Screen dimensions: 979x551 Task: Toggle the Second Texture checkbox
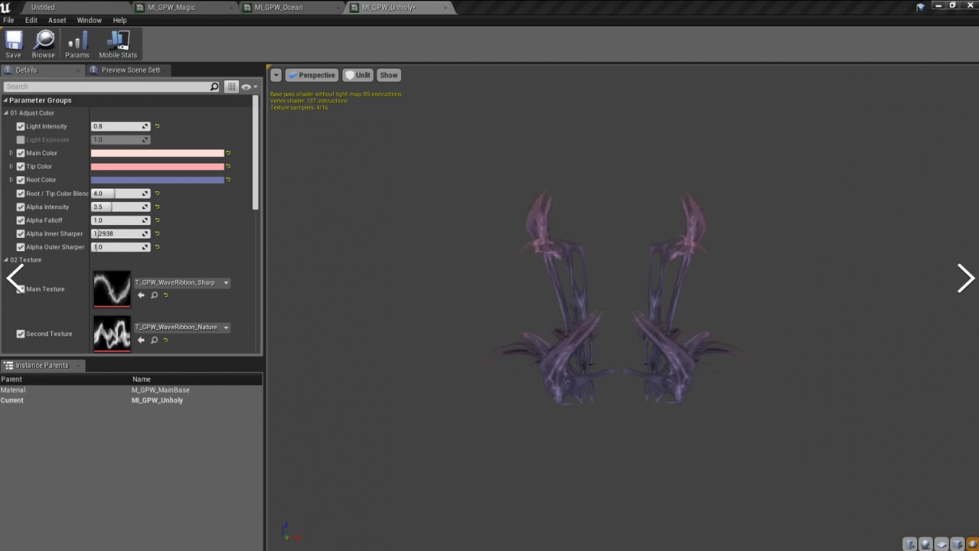coord(21,334)
